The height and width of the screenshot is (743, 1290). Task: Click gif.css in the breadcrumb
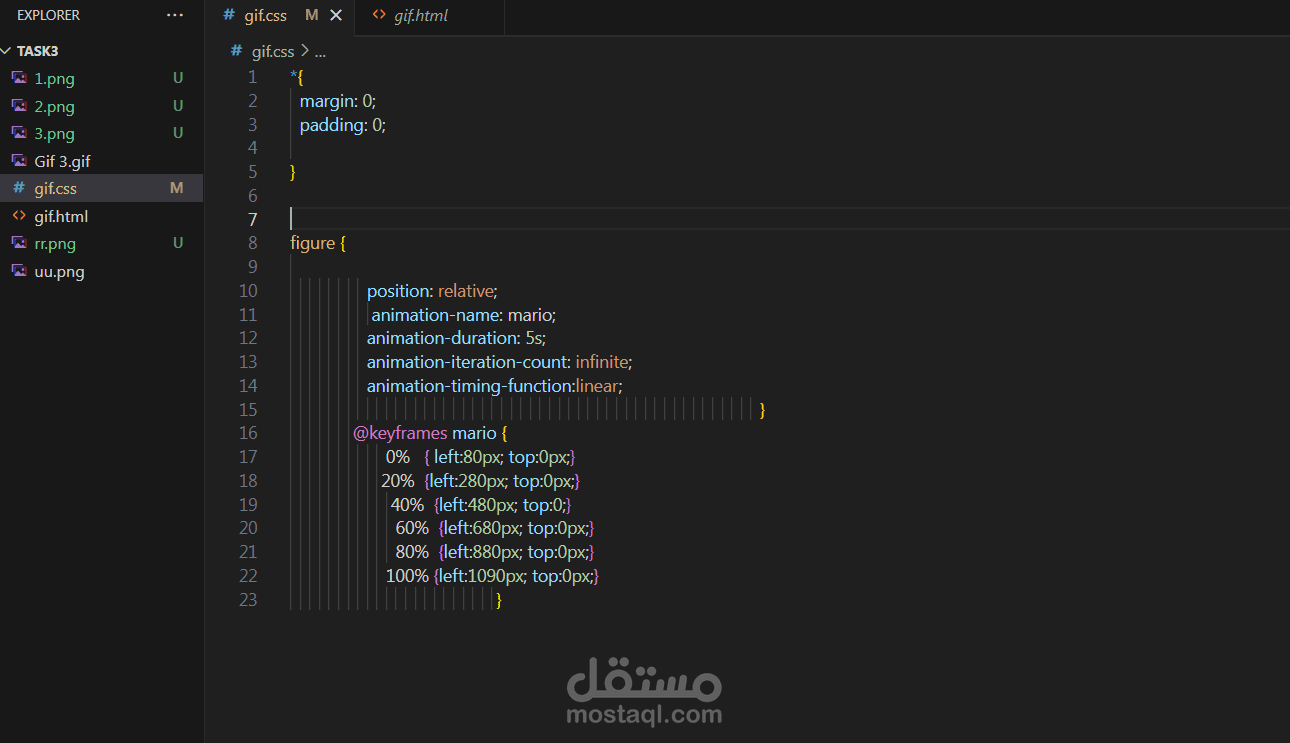pos(273,51)
